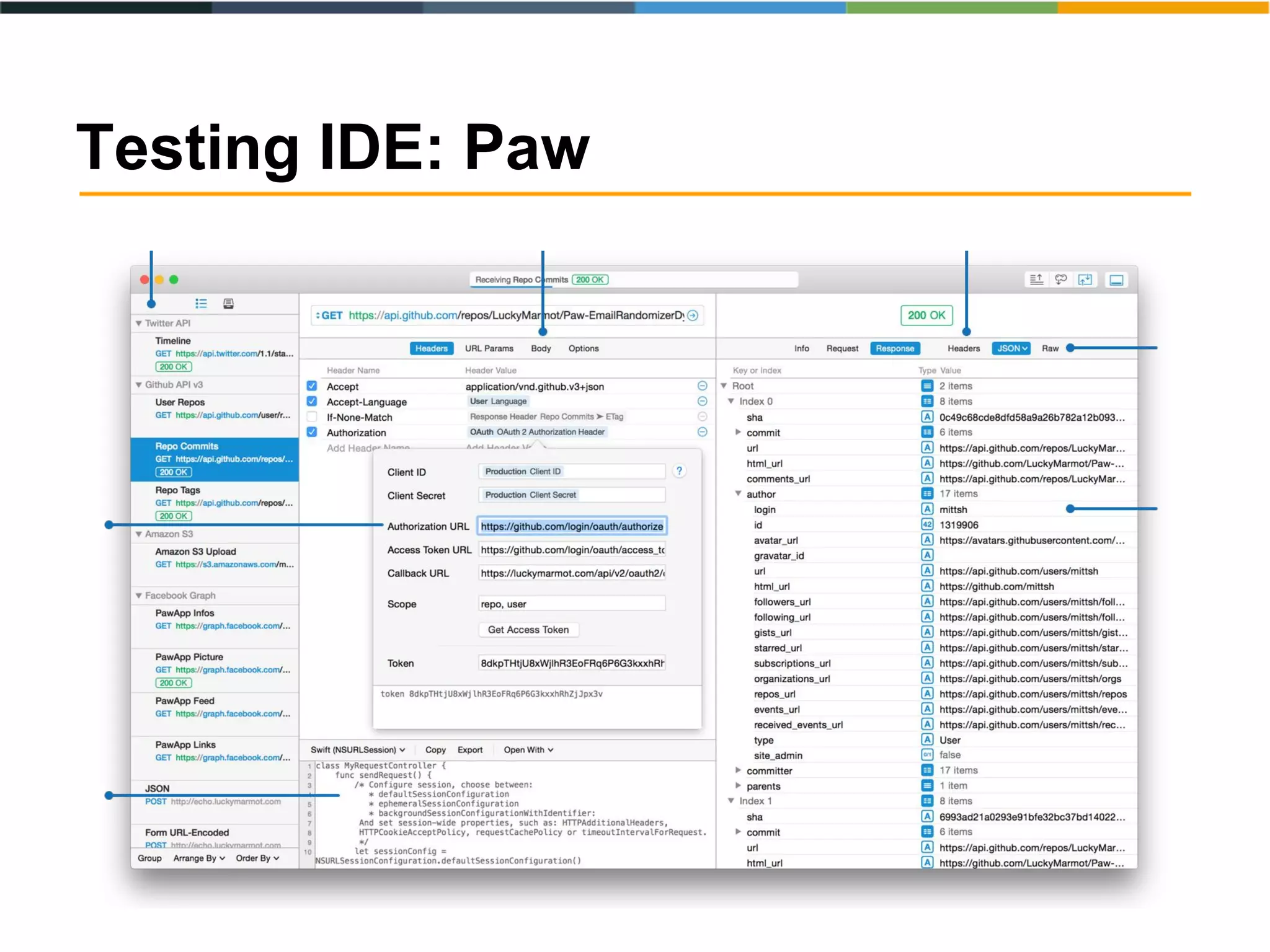Screen dimensions: 1270x952
Task: Open the Info tab in response pane
Action: 802,348
